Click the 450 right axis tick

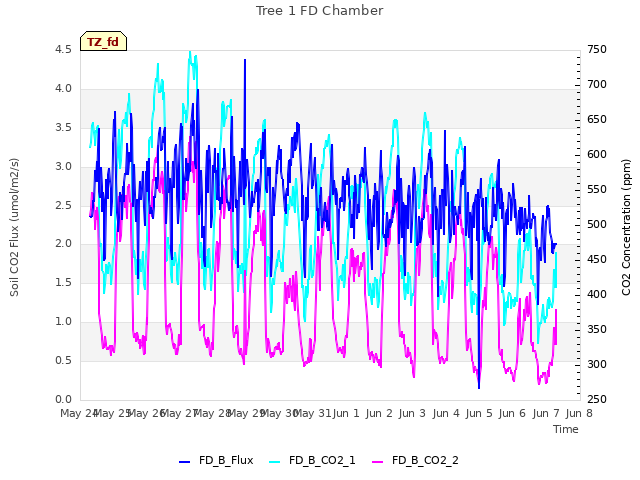597,260
